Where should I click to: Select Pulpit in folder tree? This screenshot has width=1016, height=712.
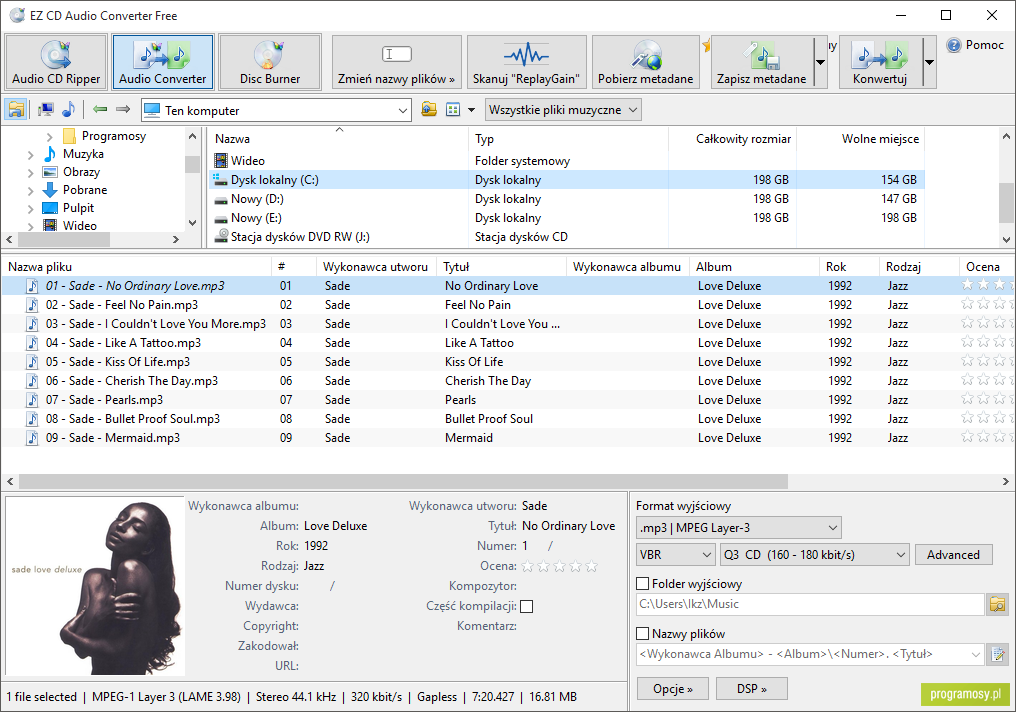78,208
